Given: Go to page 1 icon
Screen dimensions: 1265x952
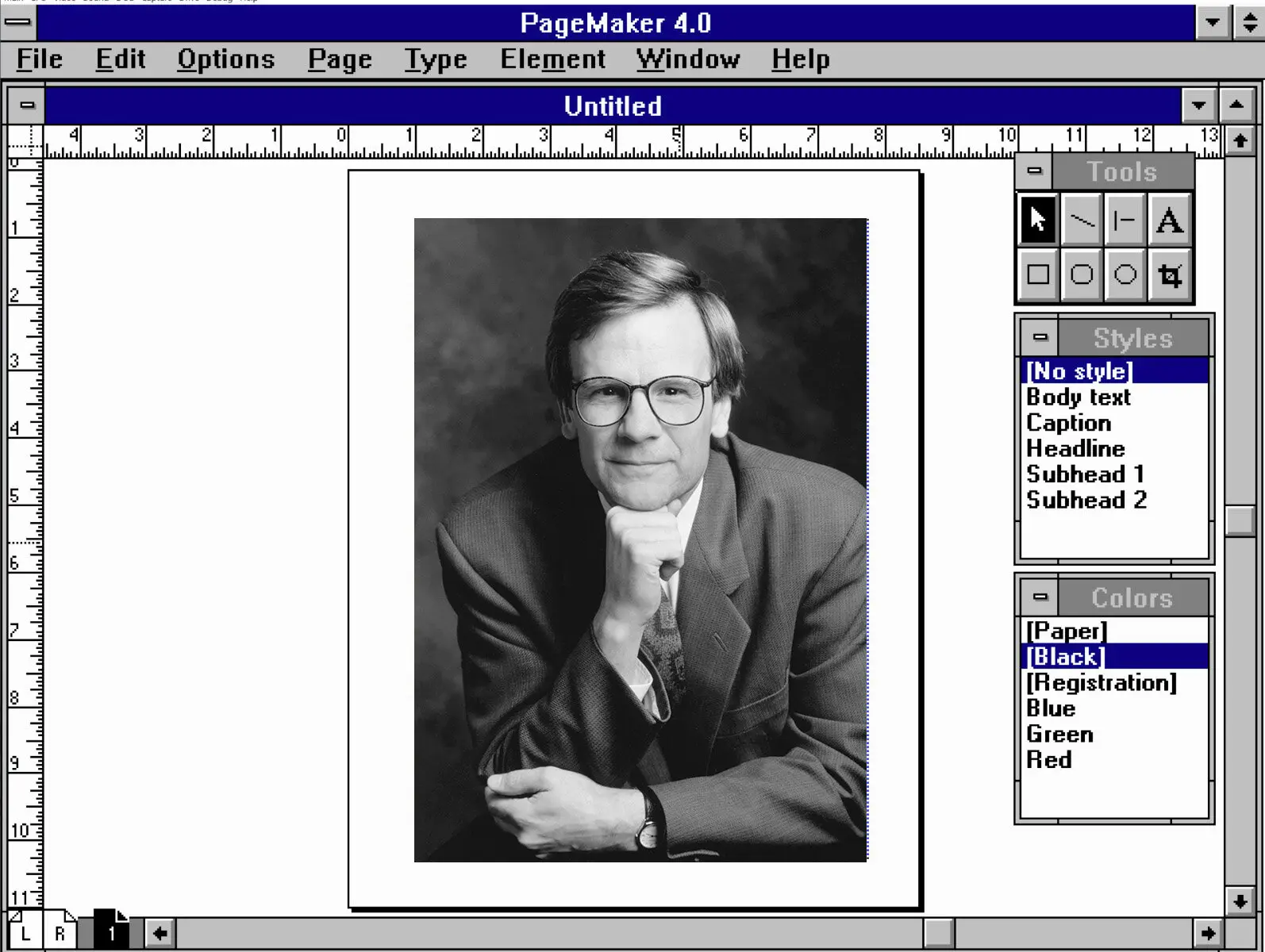Looking at the screenshot, I should click(111, 930).
